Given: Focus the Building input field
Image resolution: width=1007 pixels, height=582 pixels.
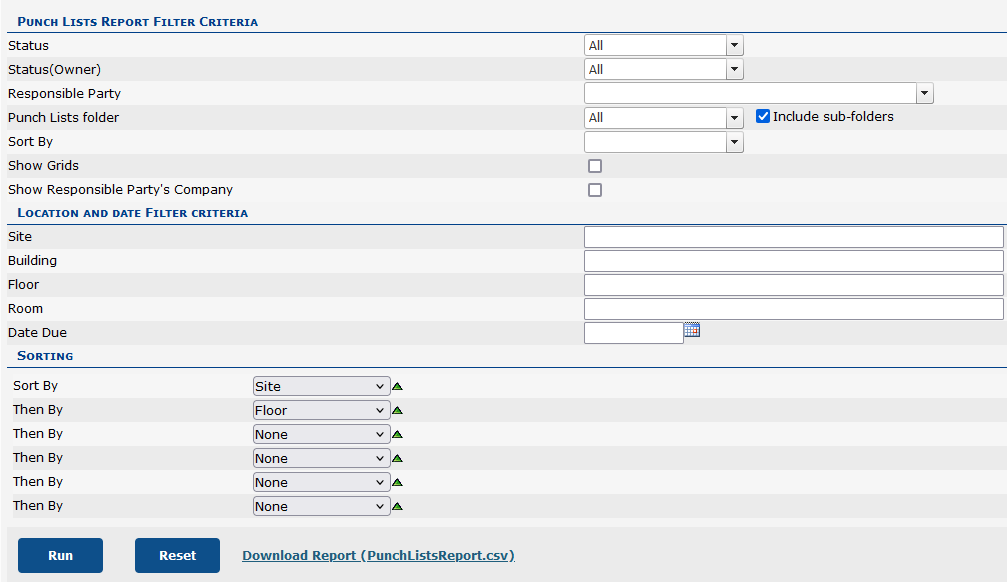Looking at the screenshot, I should click(794, 261).
